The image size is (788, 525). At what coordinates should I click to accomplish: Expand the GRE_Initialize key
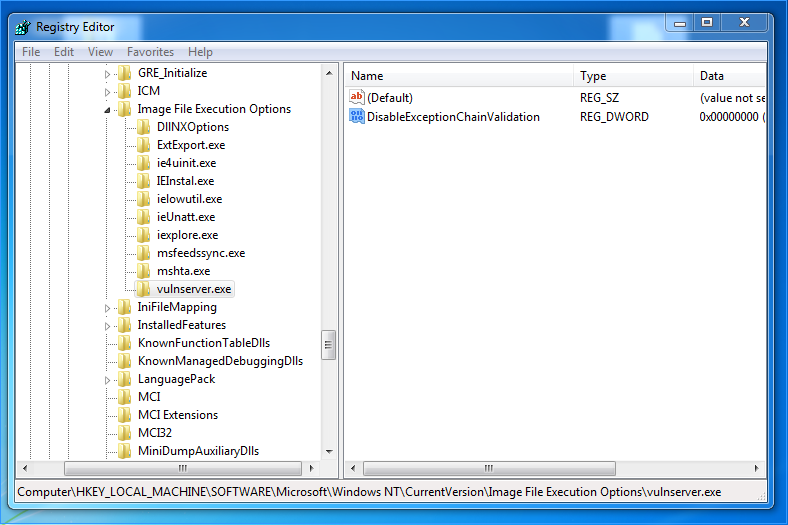(x=107, y=74)
